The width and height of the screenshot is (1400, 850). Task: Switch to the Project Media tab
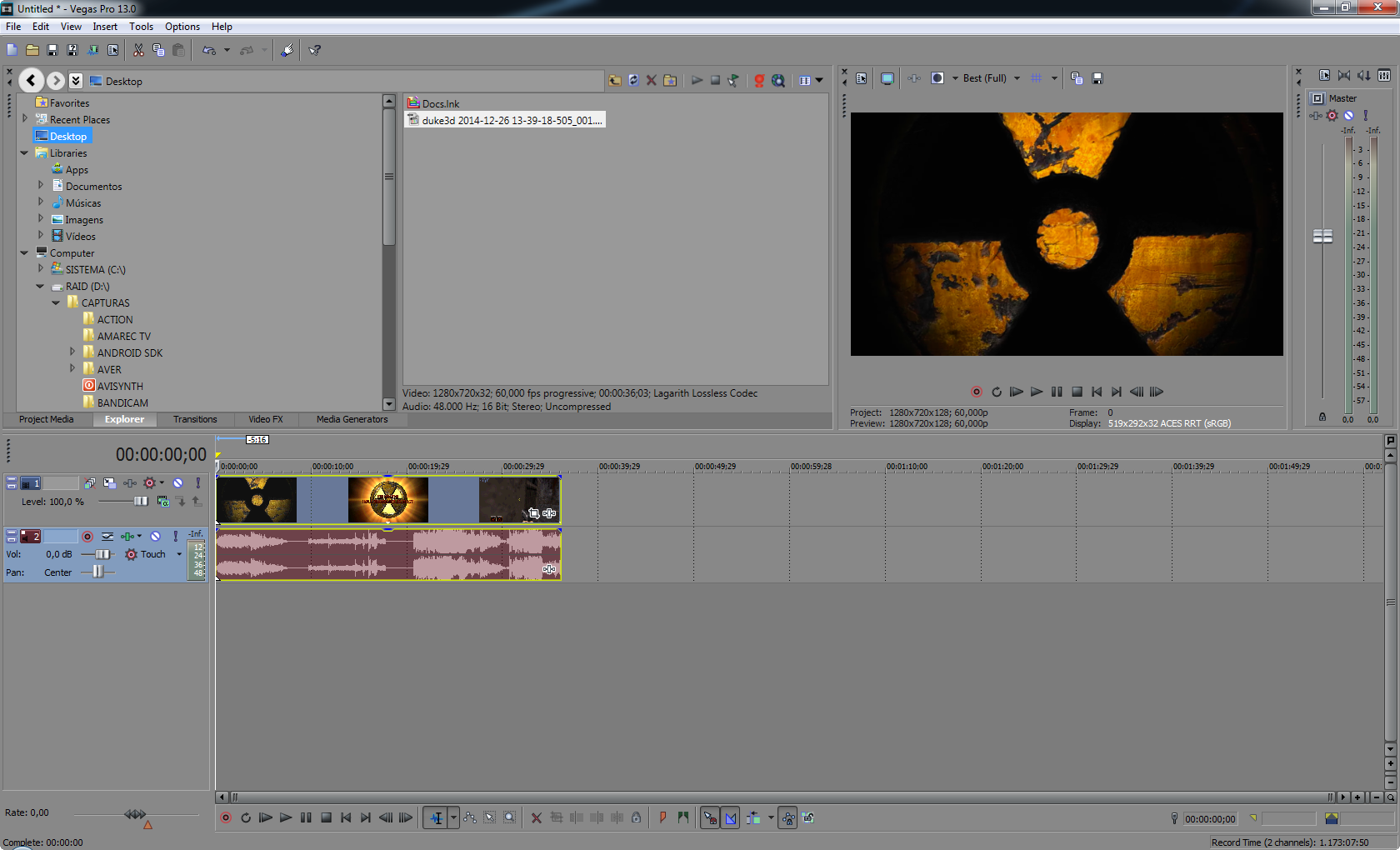tap(46, 420)
